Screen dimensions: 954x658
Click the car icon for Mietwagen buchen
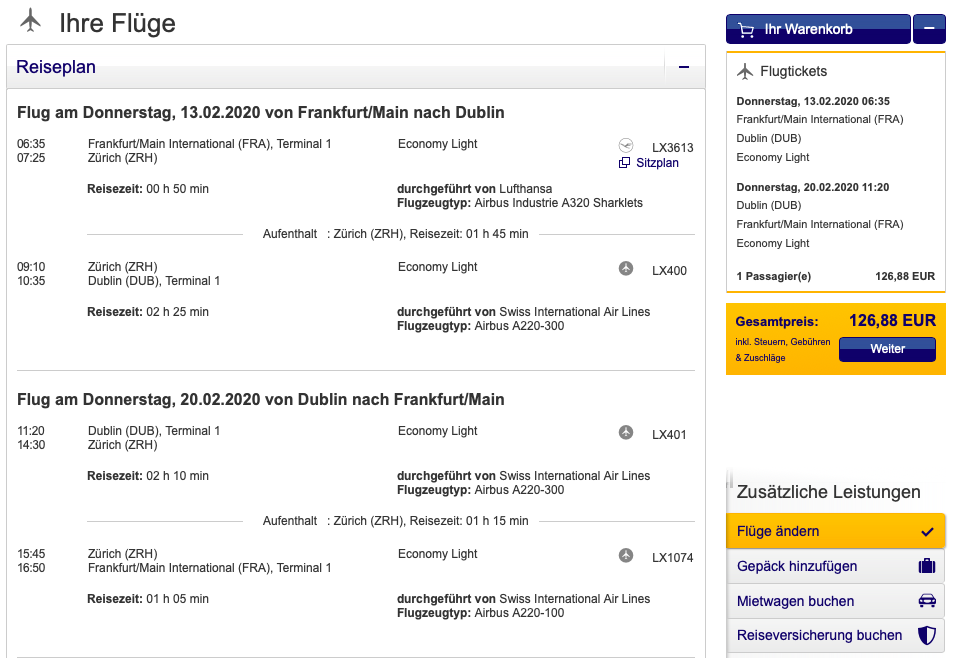(x=926, y=601)
